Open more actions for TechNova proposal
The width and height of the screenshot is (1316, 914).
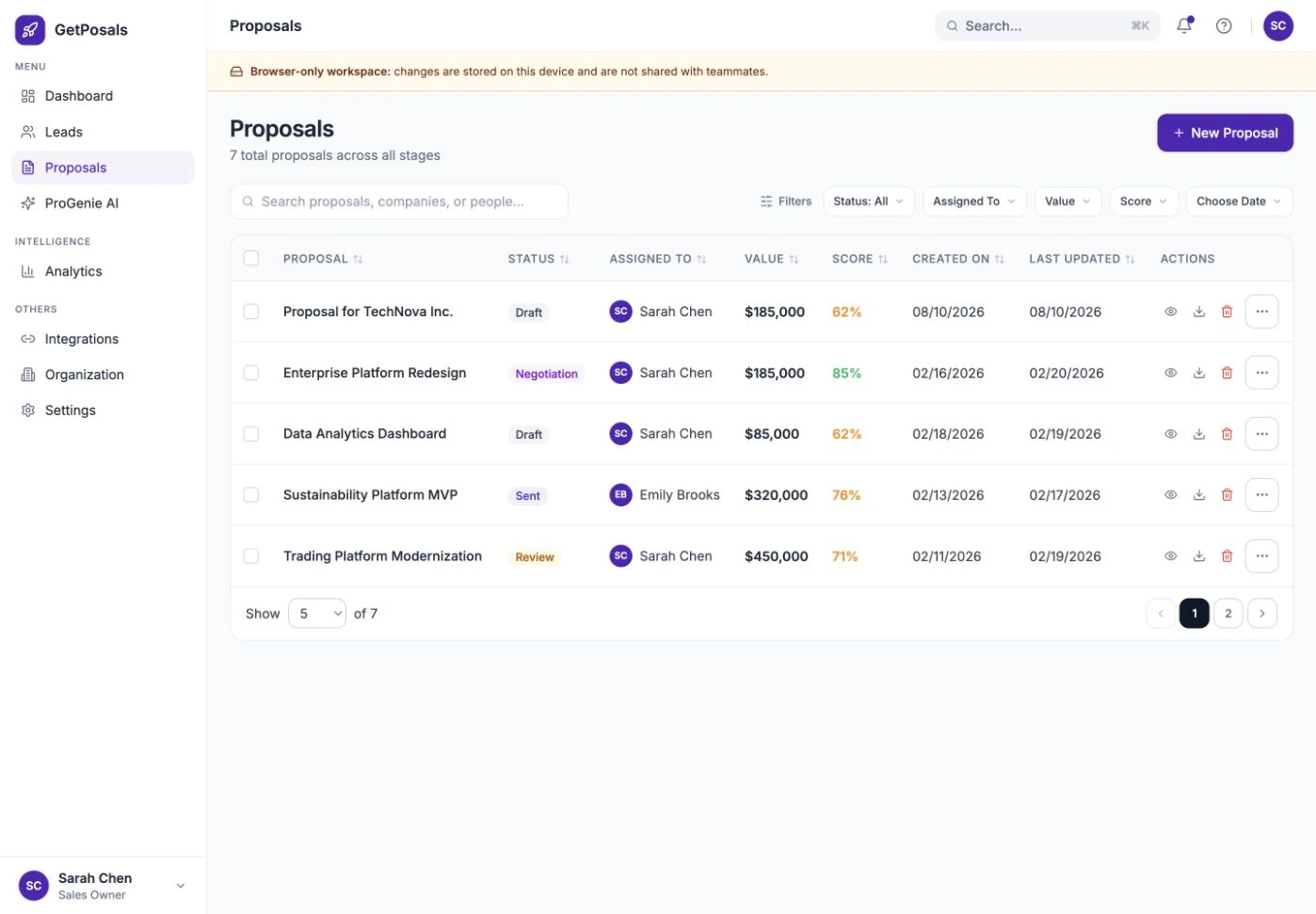click(x=1261, y=312)
